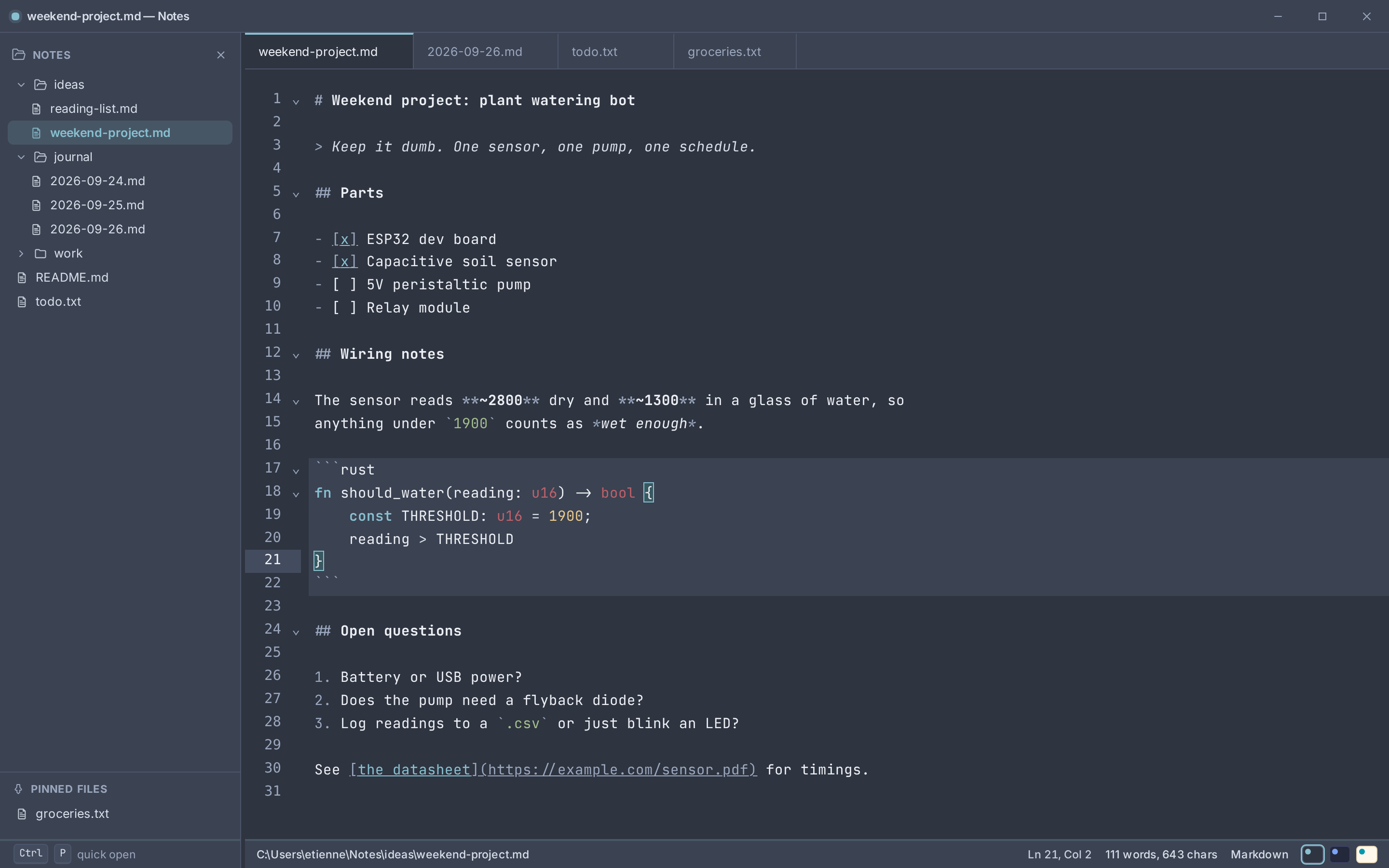Fold the paragraph starting on line 14
This screenshot has height=868, width=1389.
click(x=296, y=403)
